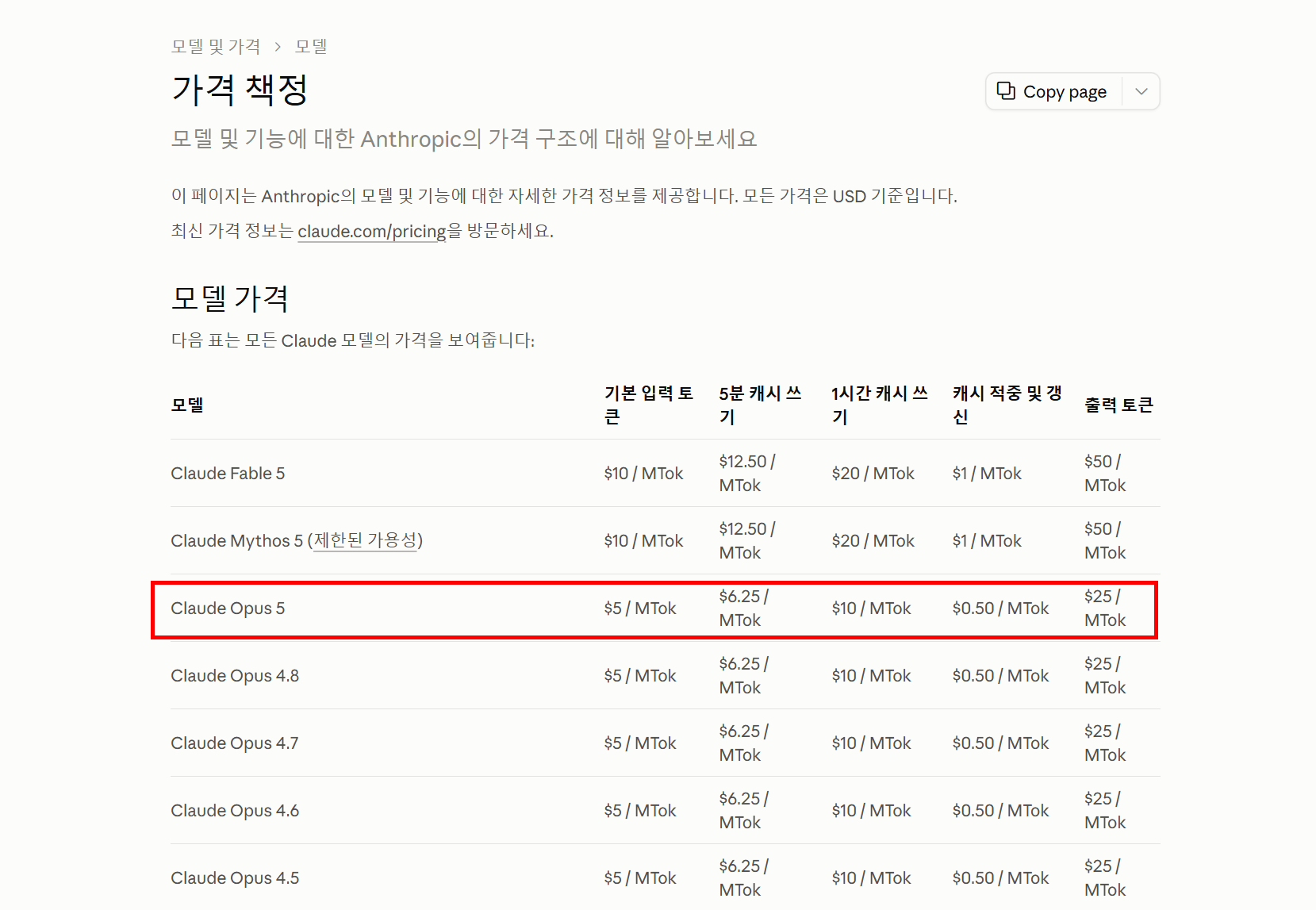Click the $25 / MTok cell in Opus 4.8 row
This screenshot has height=910, width=1316.
[1105, 676]
